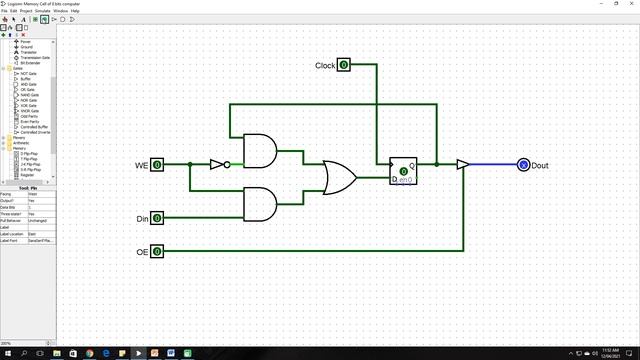Select OR Gate in the component tree
Image resolution: width=640 pixels, height=360 pixels.
tap(27, 89)
